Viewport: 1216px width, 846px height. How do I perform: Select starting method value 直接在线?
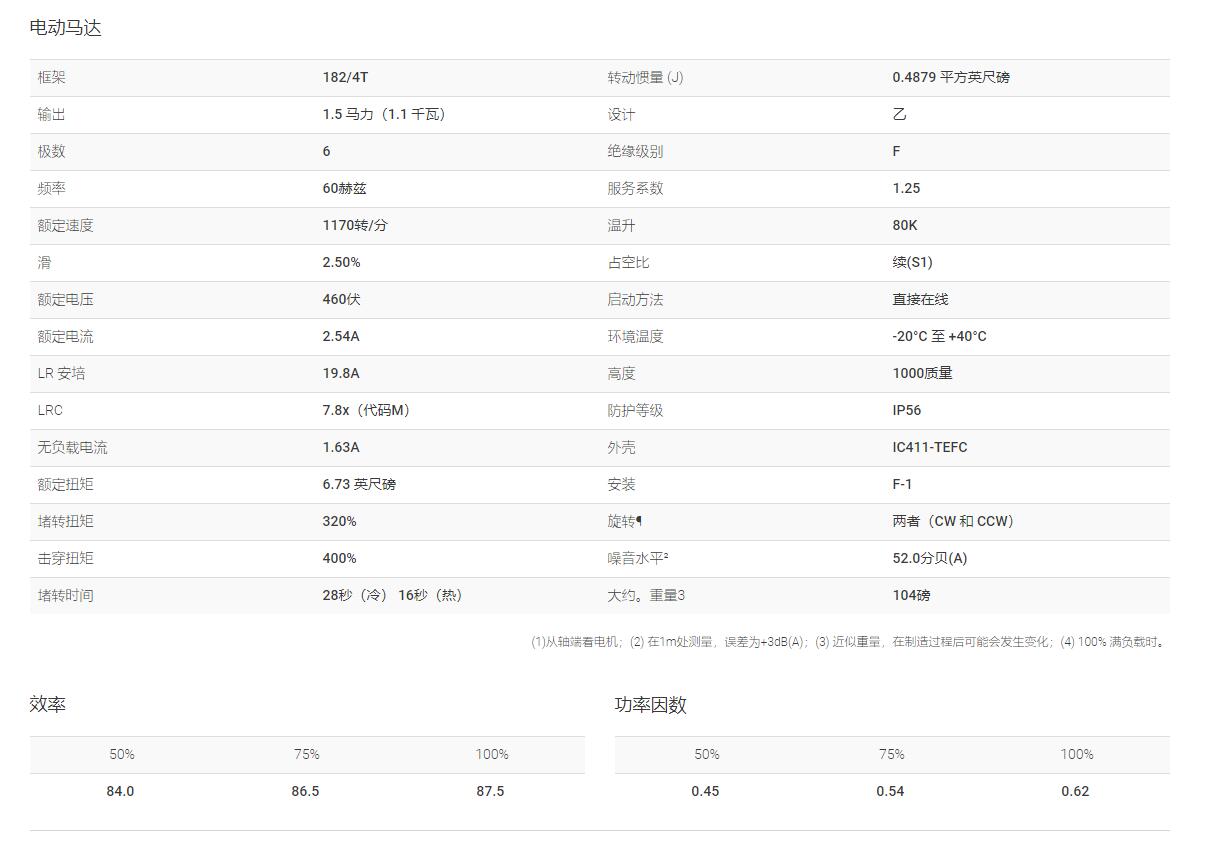[920, 299]
